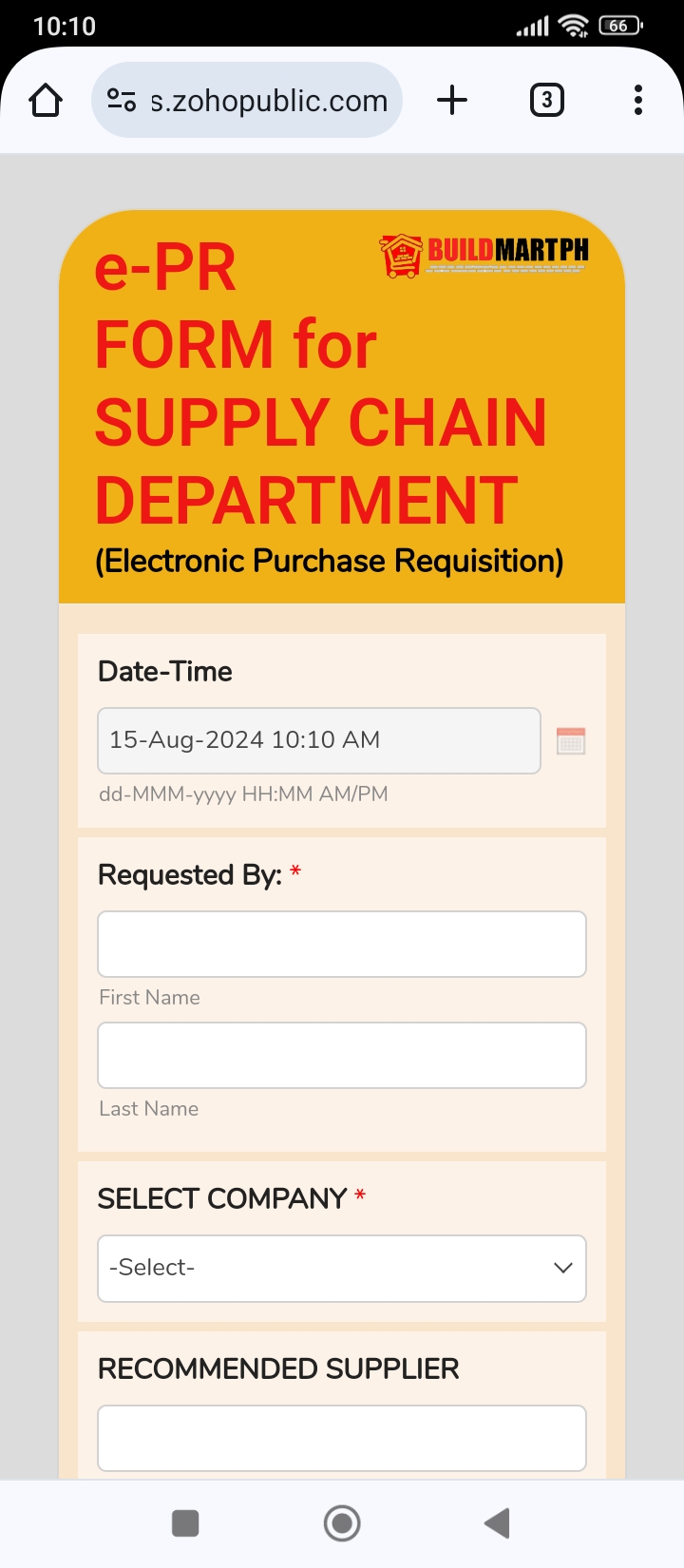Open Chrome three-dot overflow menu
The image size is (684, 1568).
[637, 100]
